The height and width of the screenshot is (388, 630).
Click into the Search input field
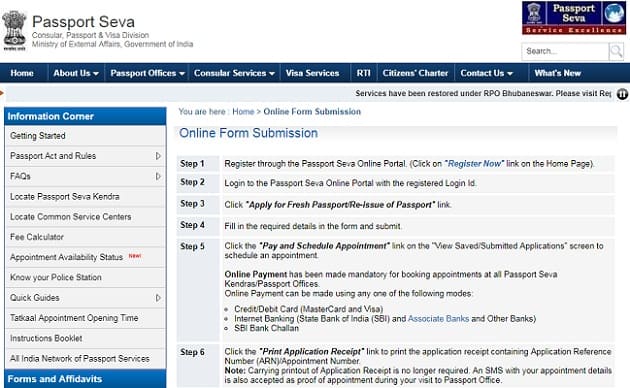tap(565, 51)
